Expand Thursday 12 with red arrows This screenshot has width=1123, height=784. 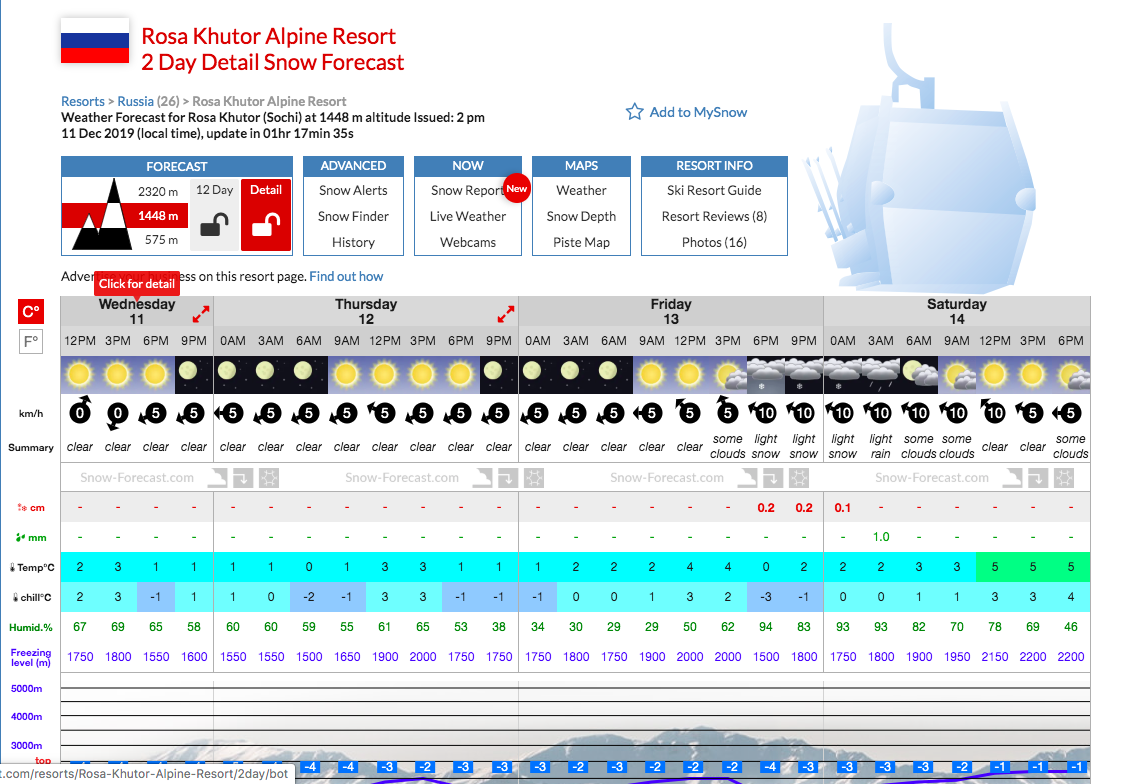(506, 314)
